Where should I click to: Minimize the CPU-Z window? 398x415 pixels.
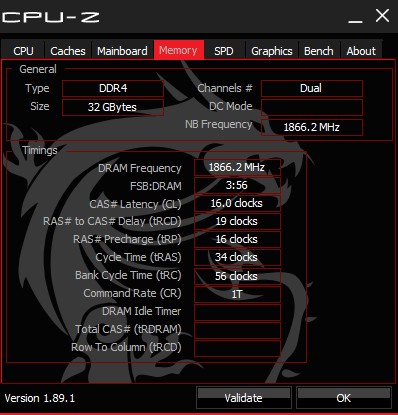[x=355, y=16]
